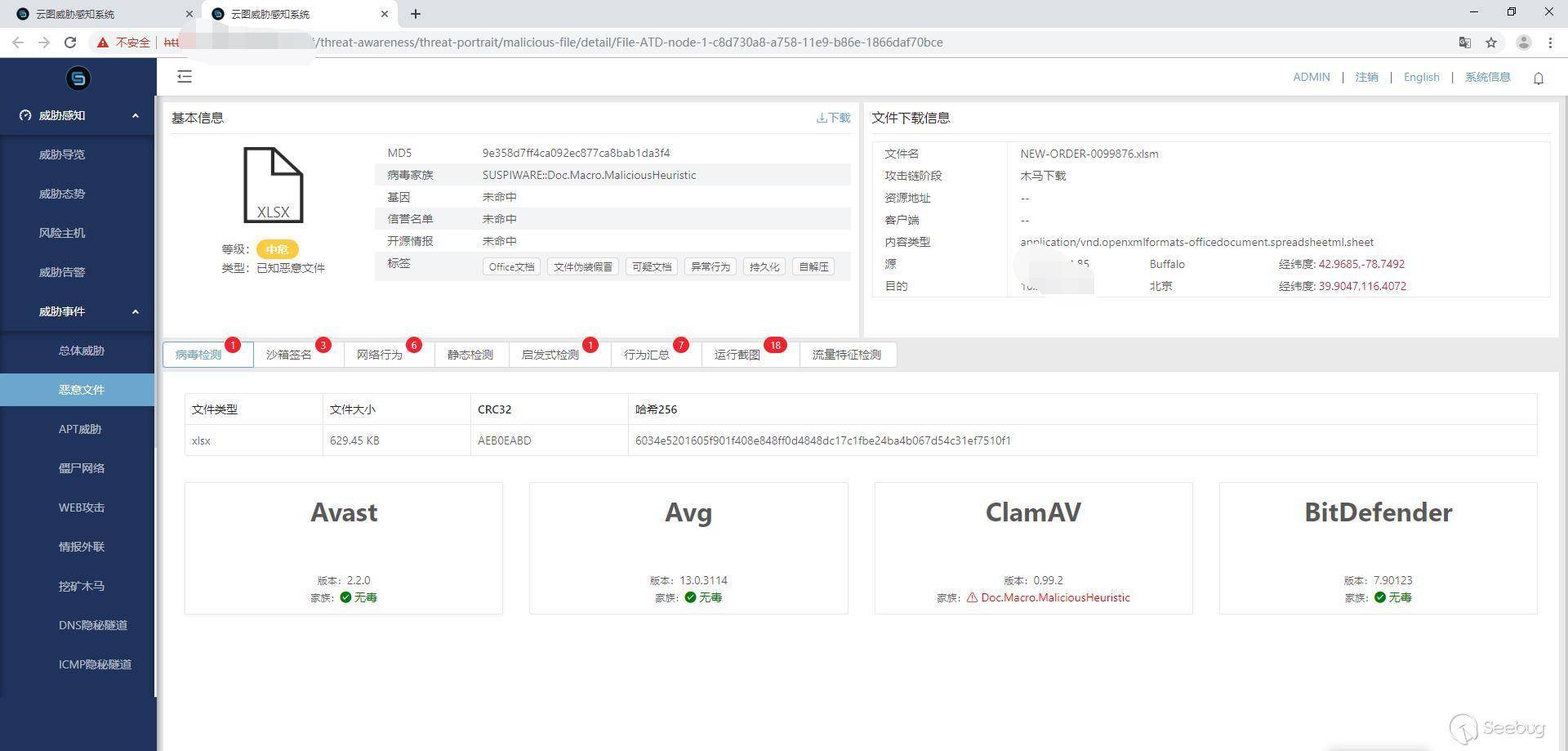Open a new browser tab
This screenshot has width=1568, height=751.
coord(416,14)
